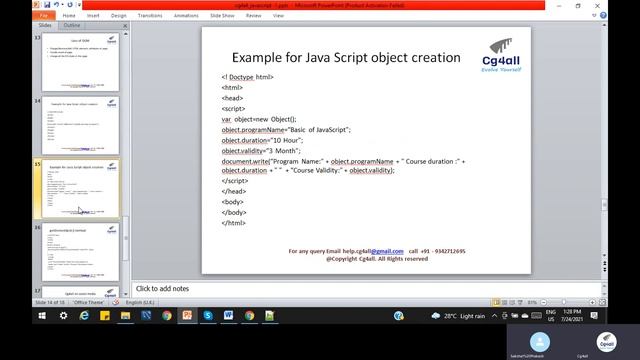Select slide 37 thumbnail
The width and height of the screenshot is (640, 360).
point(80,292)
